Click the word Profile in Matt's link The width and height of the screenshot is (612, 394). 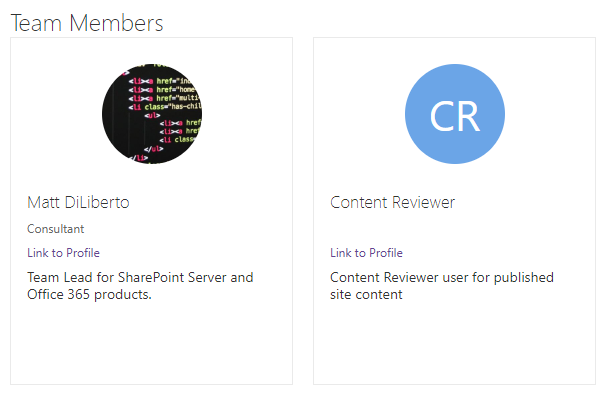click(x=83, y=253)
